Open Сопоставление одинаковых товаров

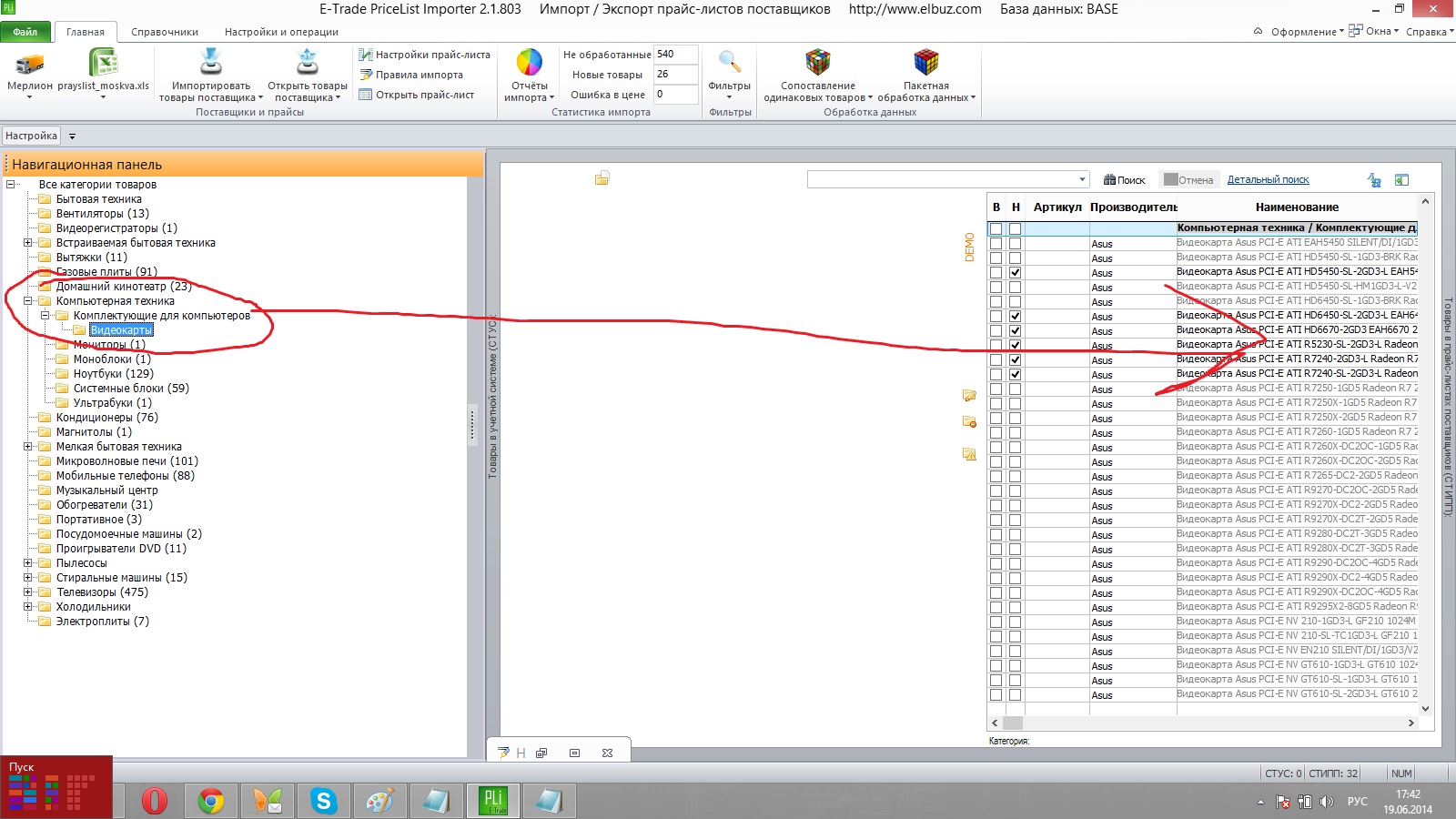click(817, 75)
